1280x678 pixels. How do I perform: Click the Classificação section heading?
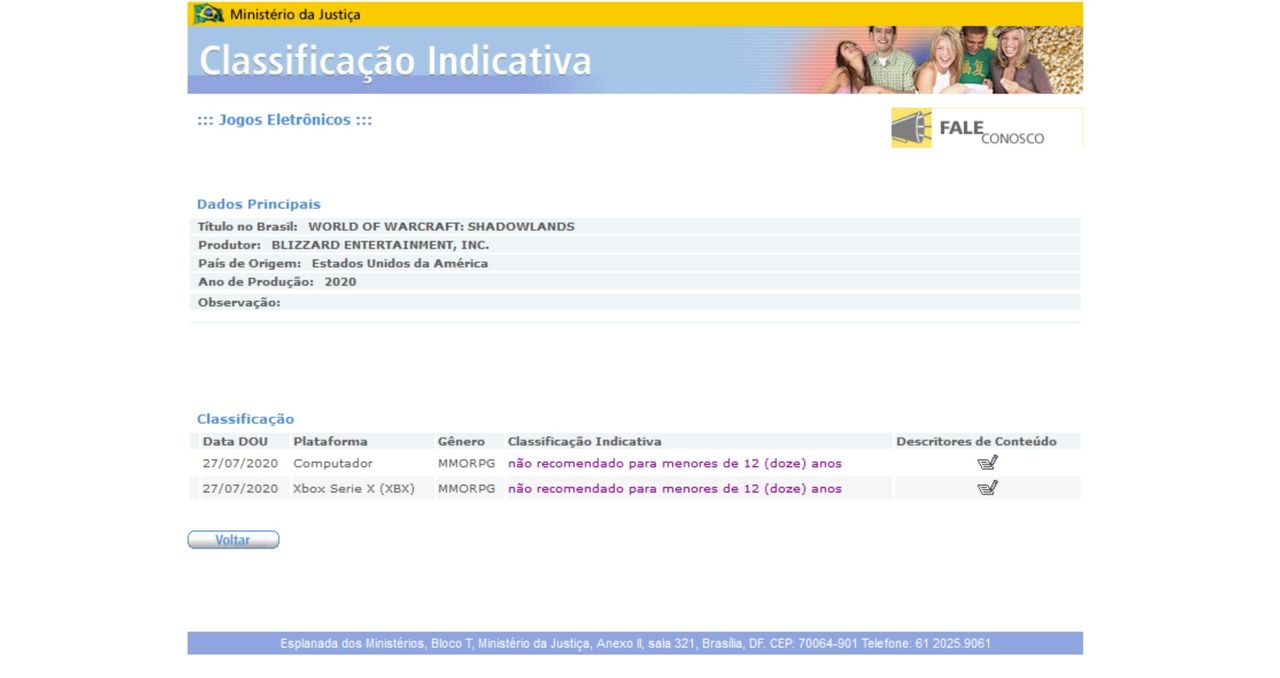[x=246, y=419]
